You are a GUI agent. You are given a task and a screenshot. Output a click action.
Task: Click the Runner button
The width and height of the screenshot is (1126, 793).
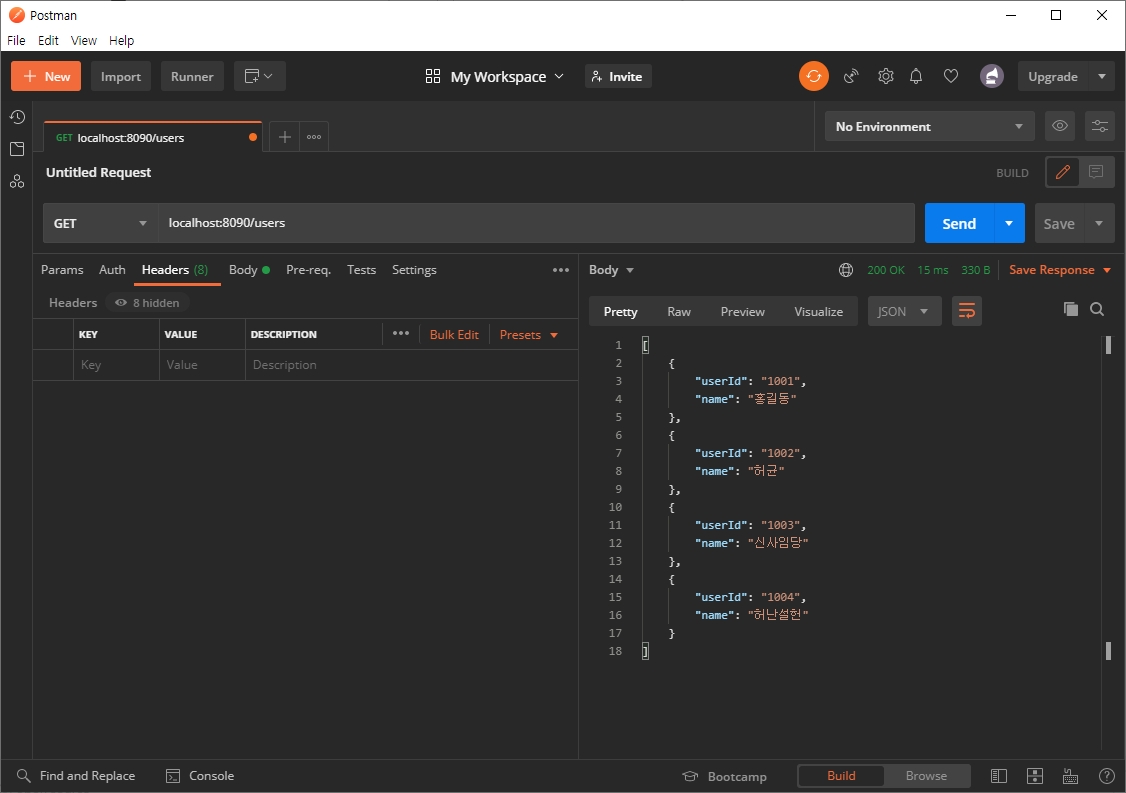click(x=192, y=76)
